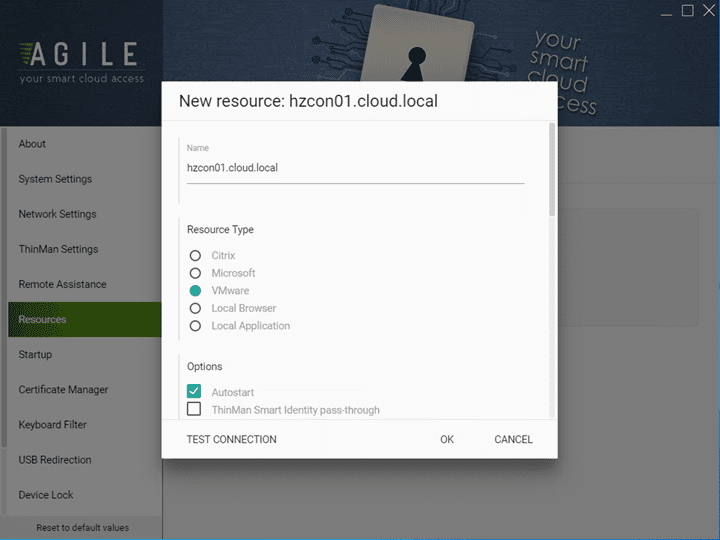Click the Name input field

355,168
